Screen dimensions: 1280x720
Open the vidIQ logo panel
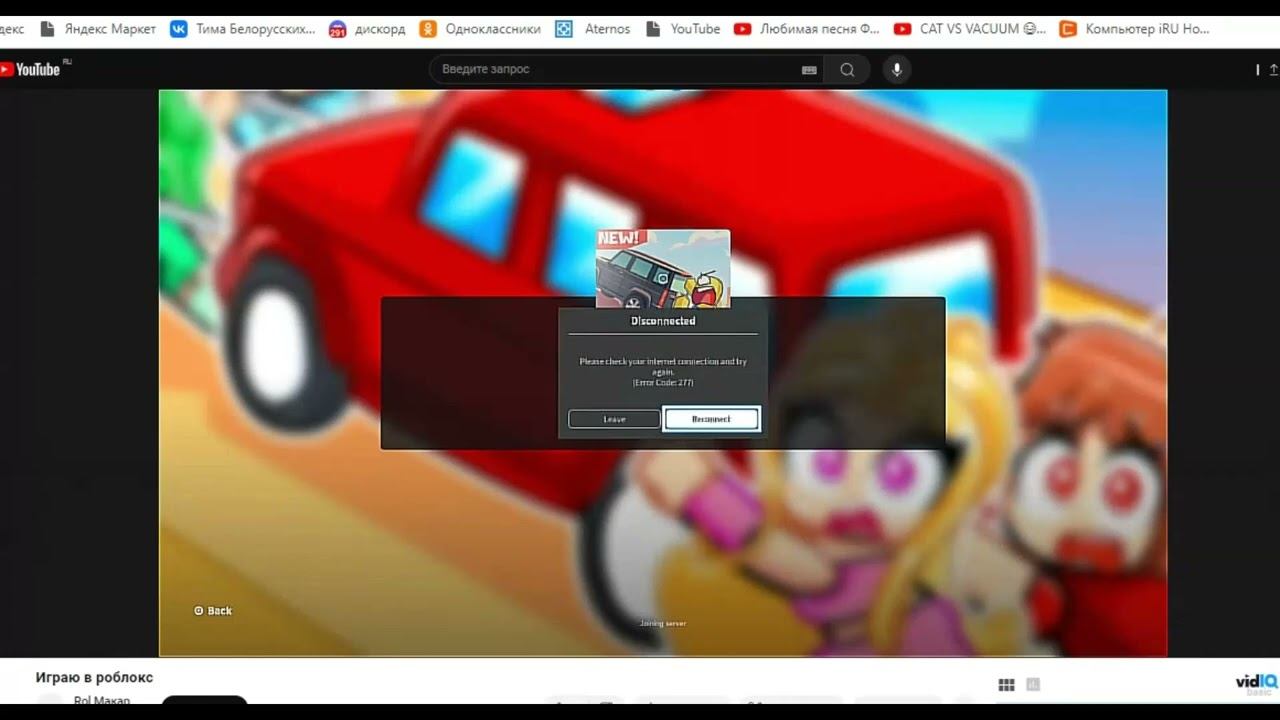(1256, 684)
